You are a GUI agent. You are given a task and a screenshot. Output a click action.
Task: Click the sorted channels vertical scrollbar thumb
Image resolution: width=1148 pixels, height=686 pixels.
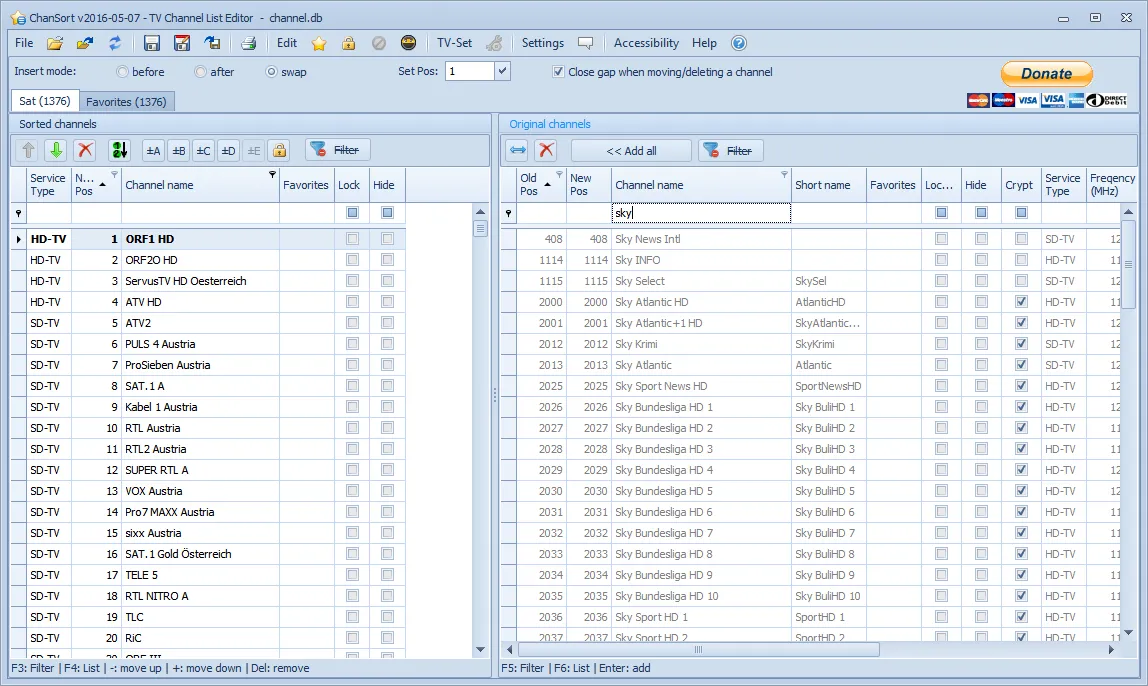(480, 228)
